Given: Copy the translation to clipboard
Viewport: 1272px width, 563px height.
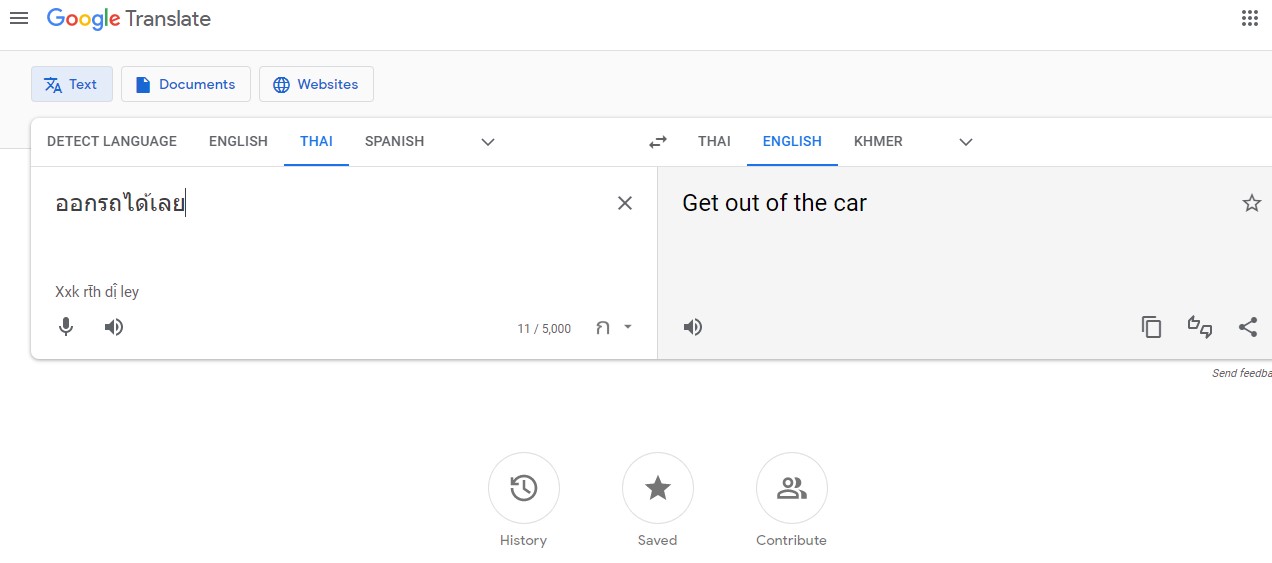Looking at the screenshot, I should [1152, 327].
